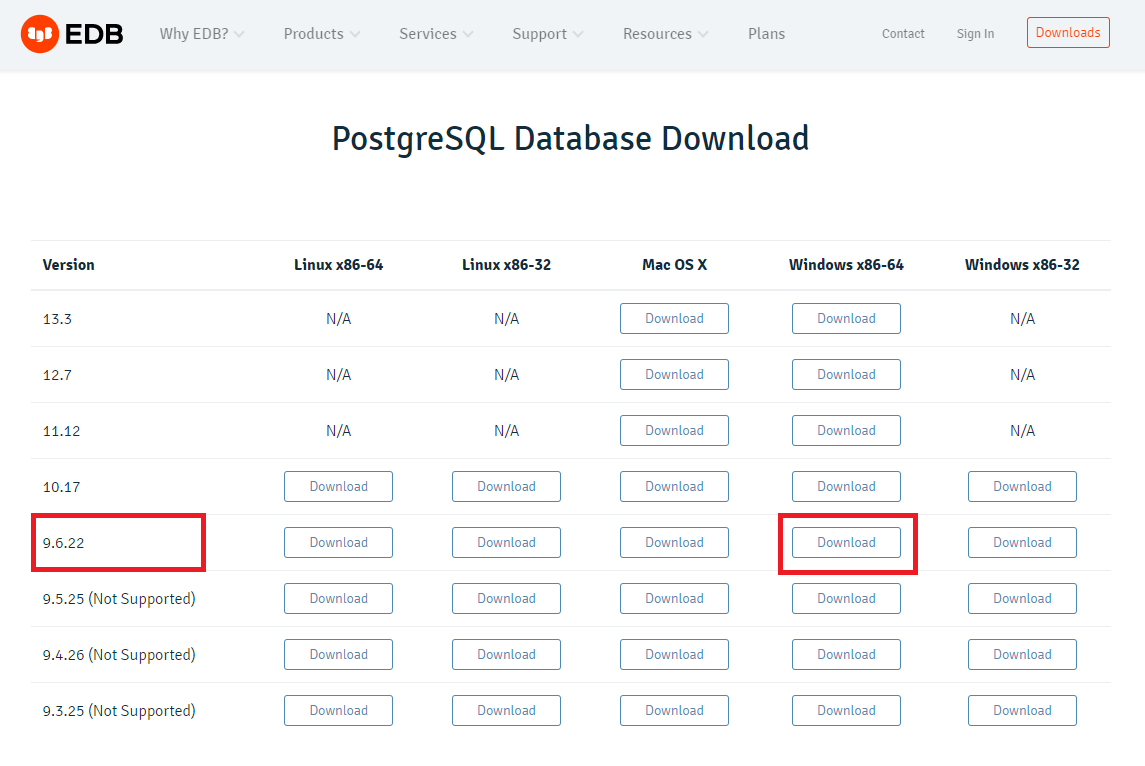The height and width of the screenshot is (766, 1145).
Task: Open the Products dropdown menu
Action: pos(322,34)
